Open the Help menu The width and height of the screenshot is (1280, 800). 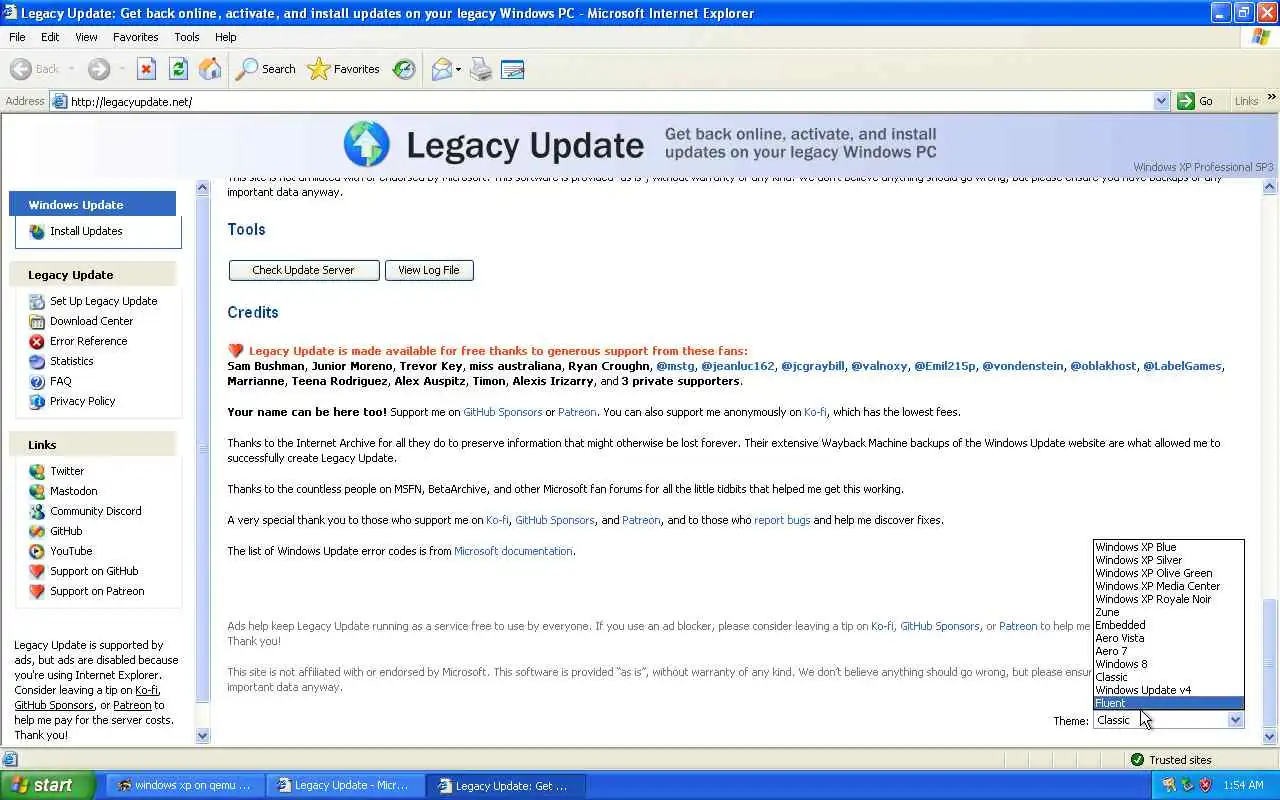point(226,37)
